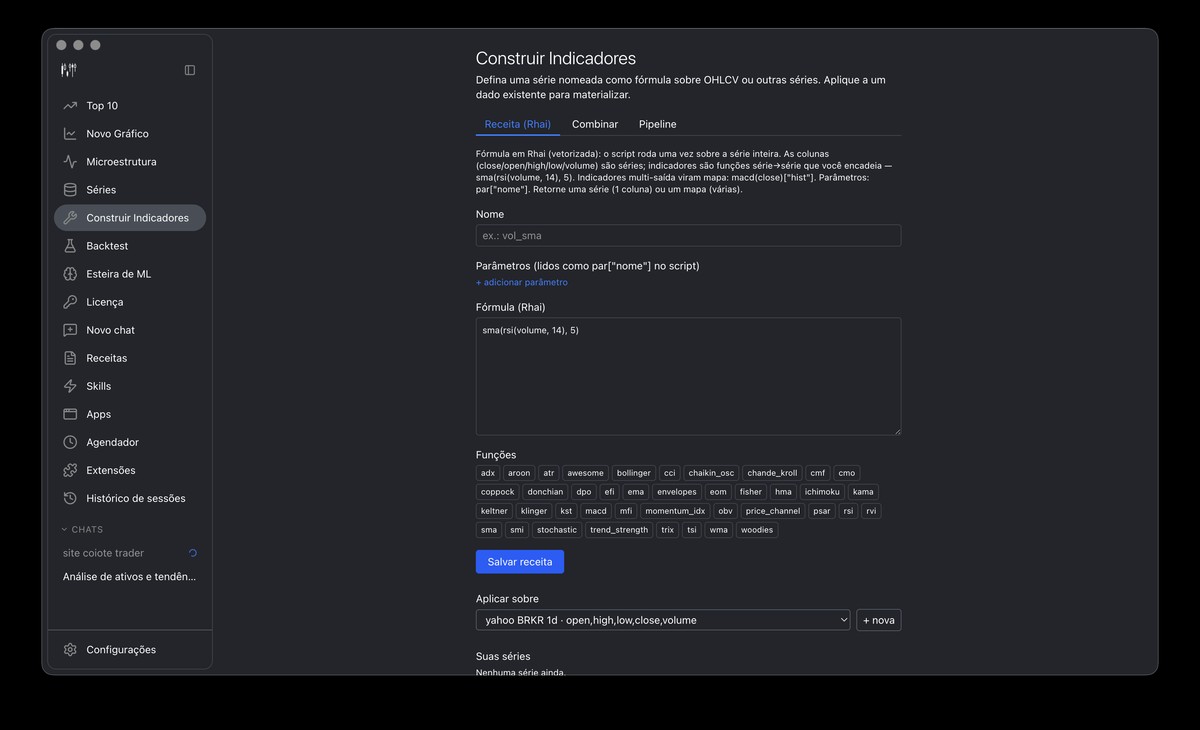Open Configurações at the sidebar bottom
The height and width of the screenshot is (730, 1200).
pyautogui.click(x=130, y=650)
